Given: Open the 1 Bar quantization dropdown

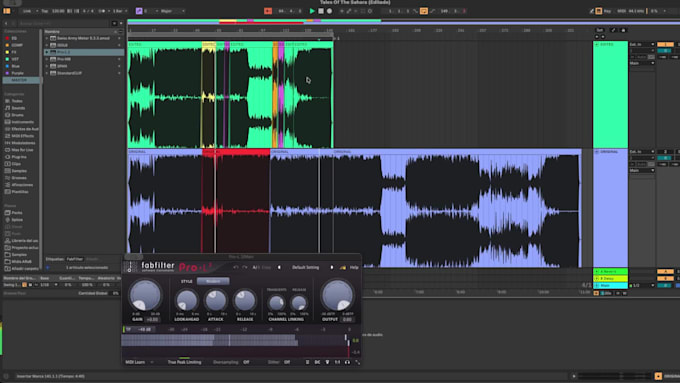Looking at the screenshot, I should (120, 11).
